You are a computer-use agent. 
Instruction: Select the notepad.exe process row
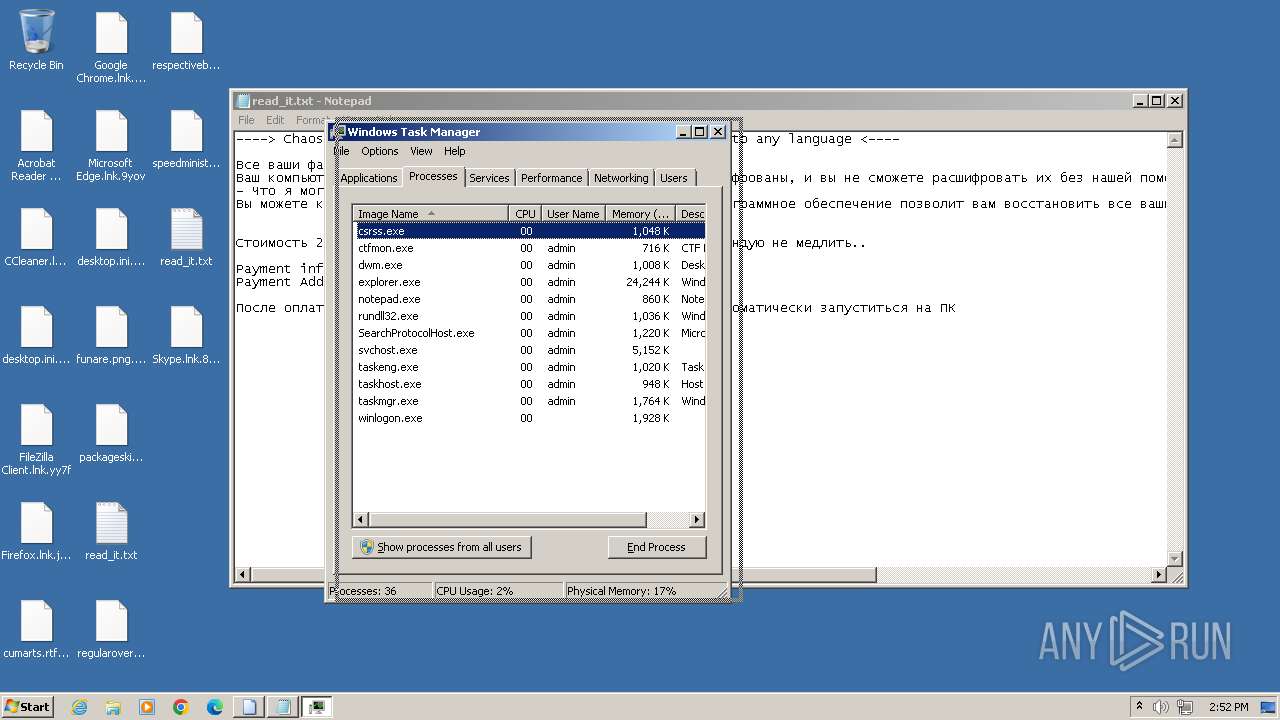click(x=530, y=299)
